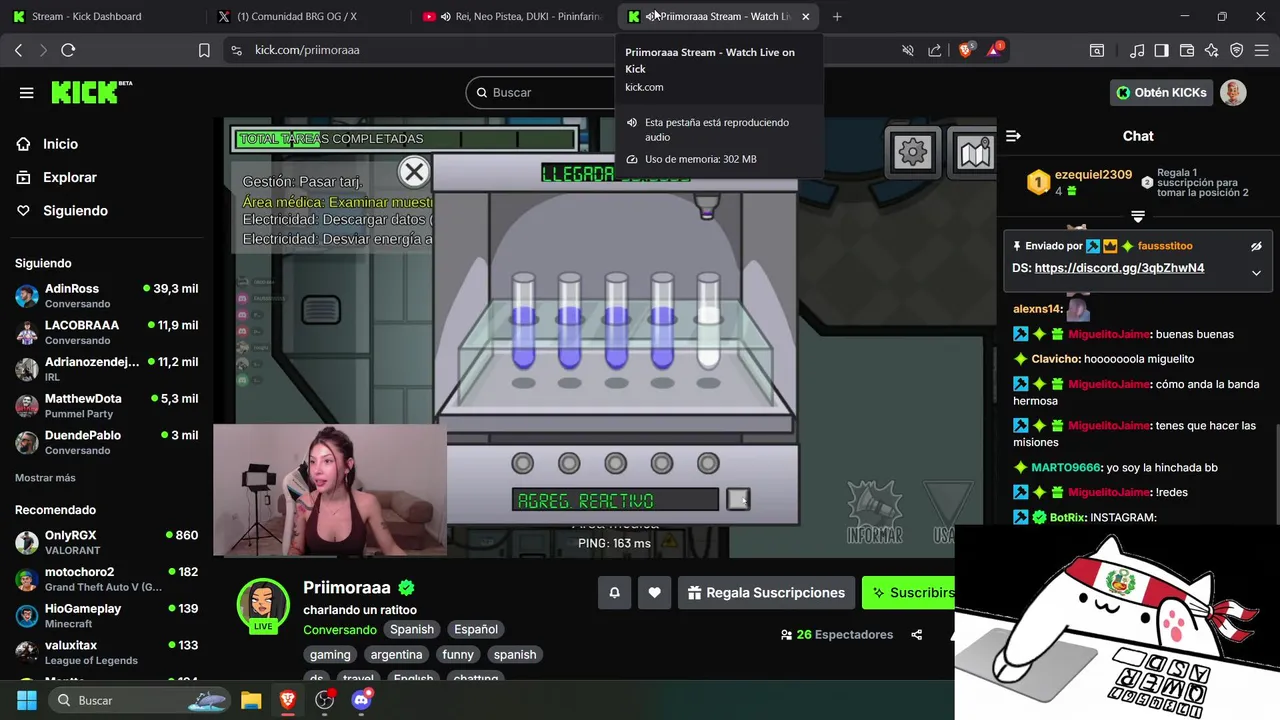
Task: Open the LACOBRAAA followed channel
Action: 107,332
